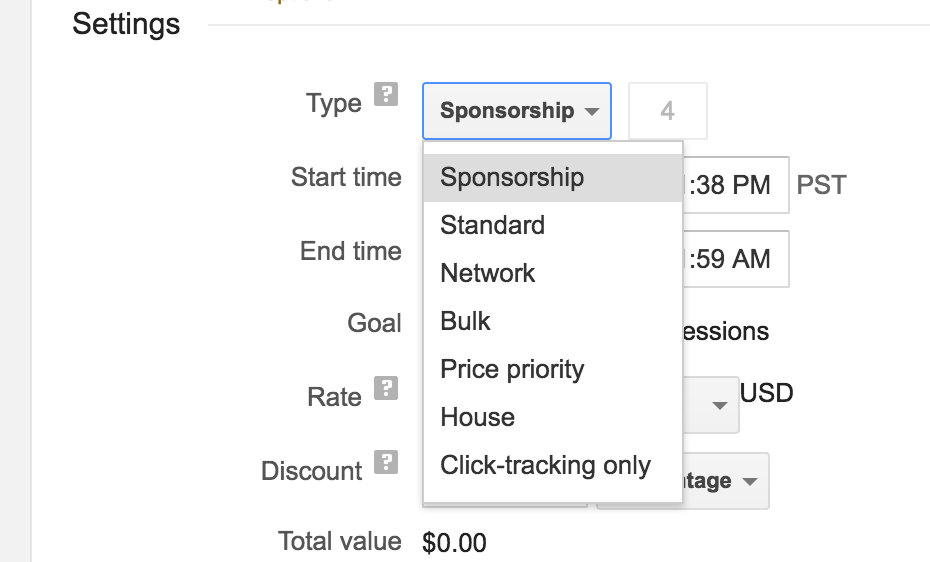The width and height of the screenshot is (930, 562).
Task: Click the Settings section heading
Action: click(126, 24)
